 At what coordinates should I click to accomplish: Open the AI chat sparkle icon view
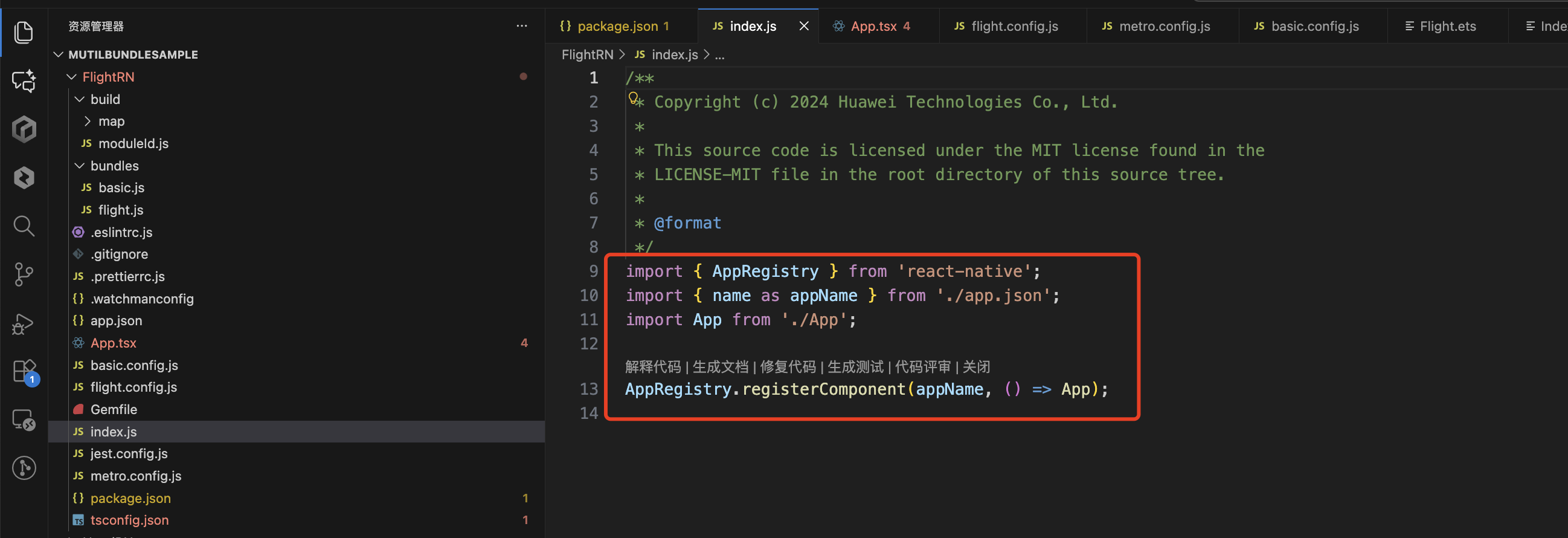tap(24, 80)
